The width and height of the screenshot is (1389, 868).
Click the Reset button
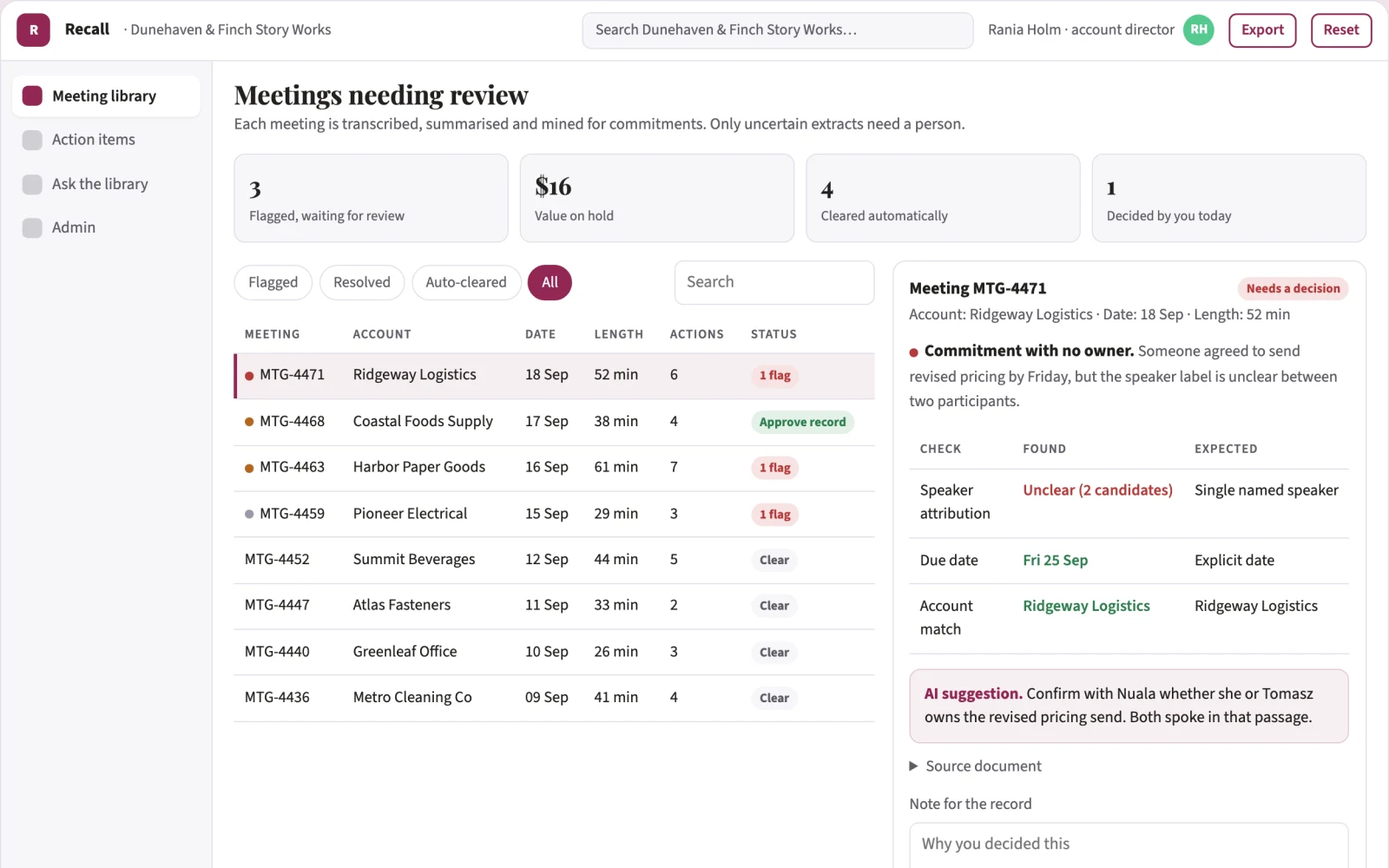click(x=1341, y=30)
